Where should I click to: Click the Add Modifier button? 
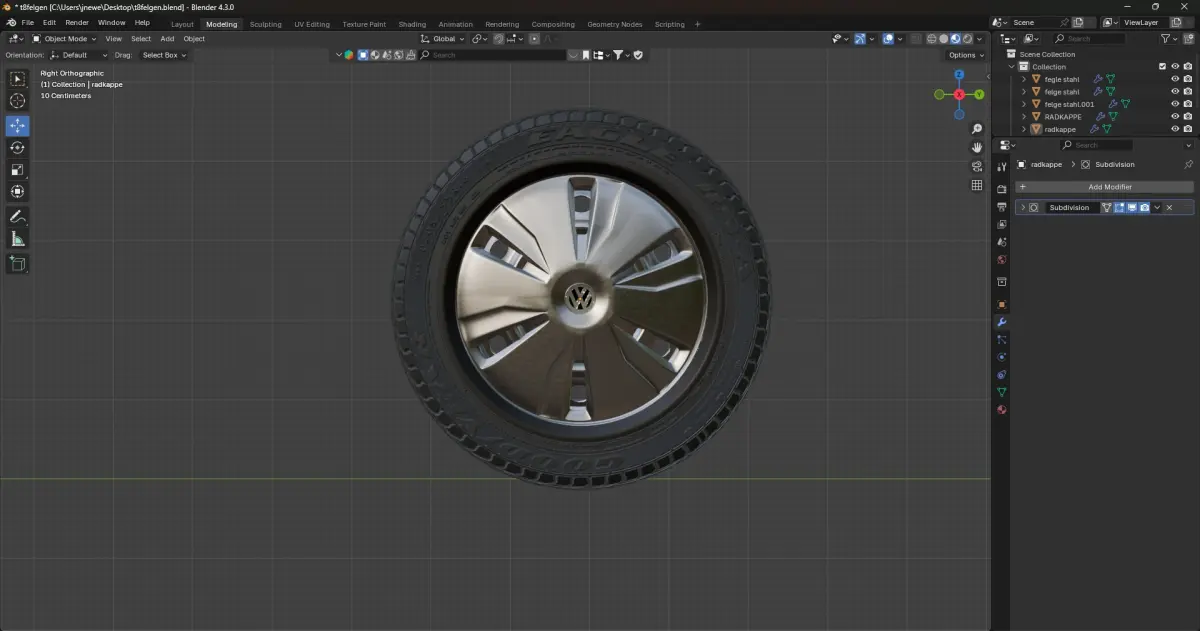point(1104,187)
